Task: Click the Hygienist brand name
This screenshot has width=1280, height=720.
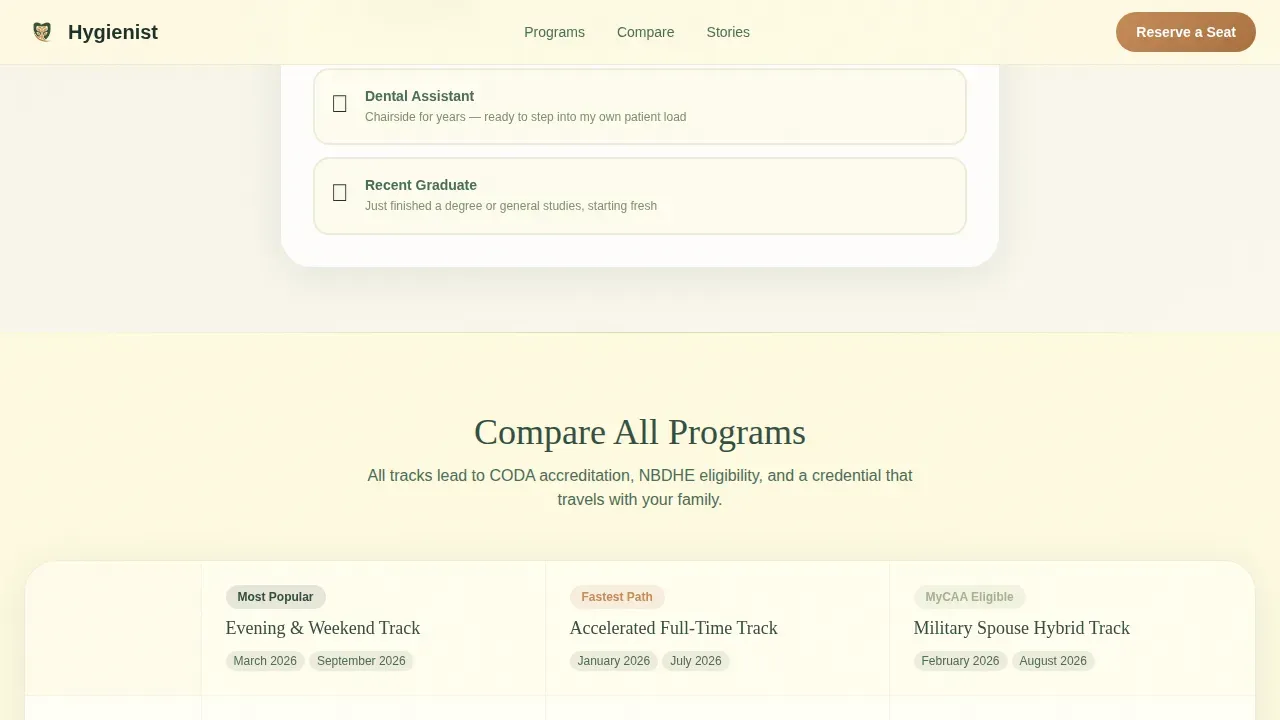Action: pos(113,32)
